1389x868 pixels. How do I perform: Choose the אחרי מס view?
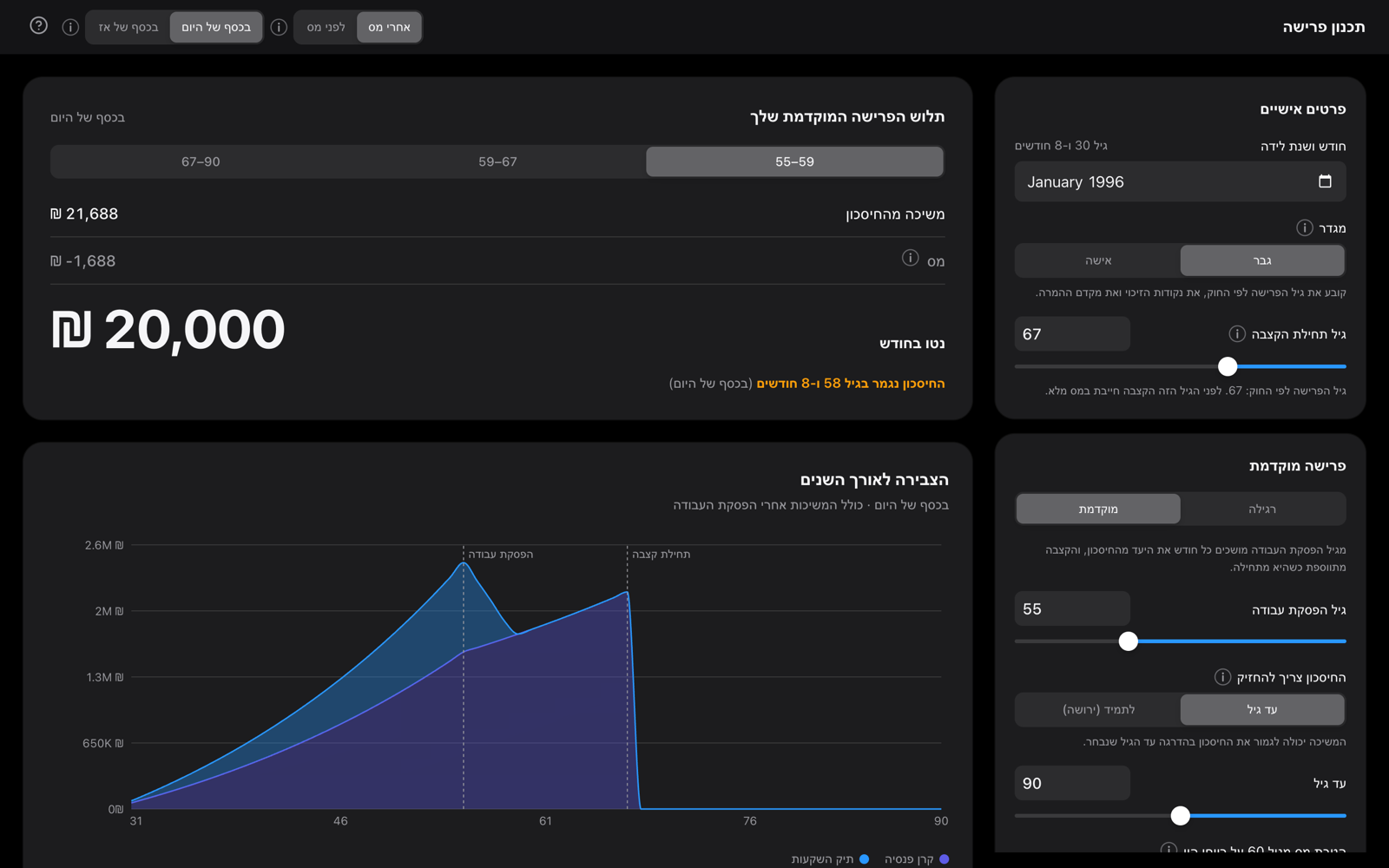click(389, 27)
